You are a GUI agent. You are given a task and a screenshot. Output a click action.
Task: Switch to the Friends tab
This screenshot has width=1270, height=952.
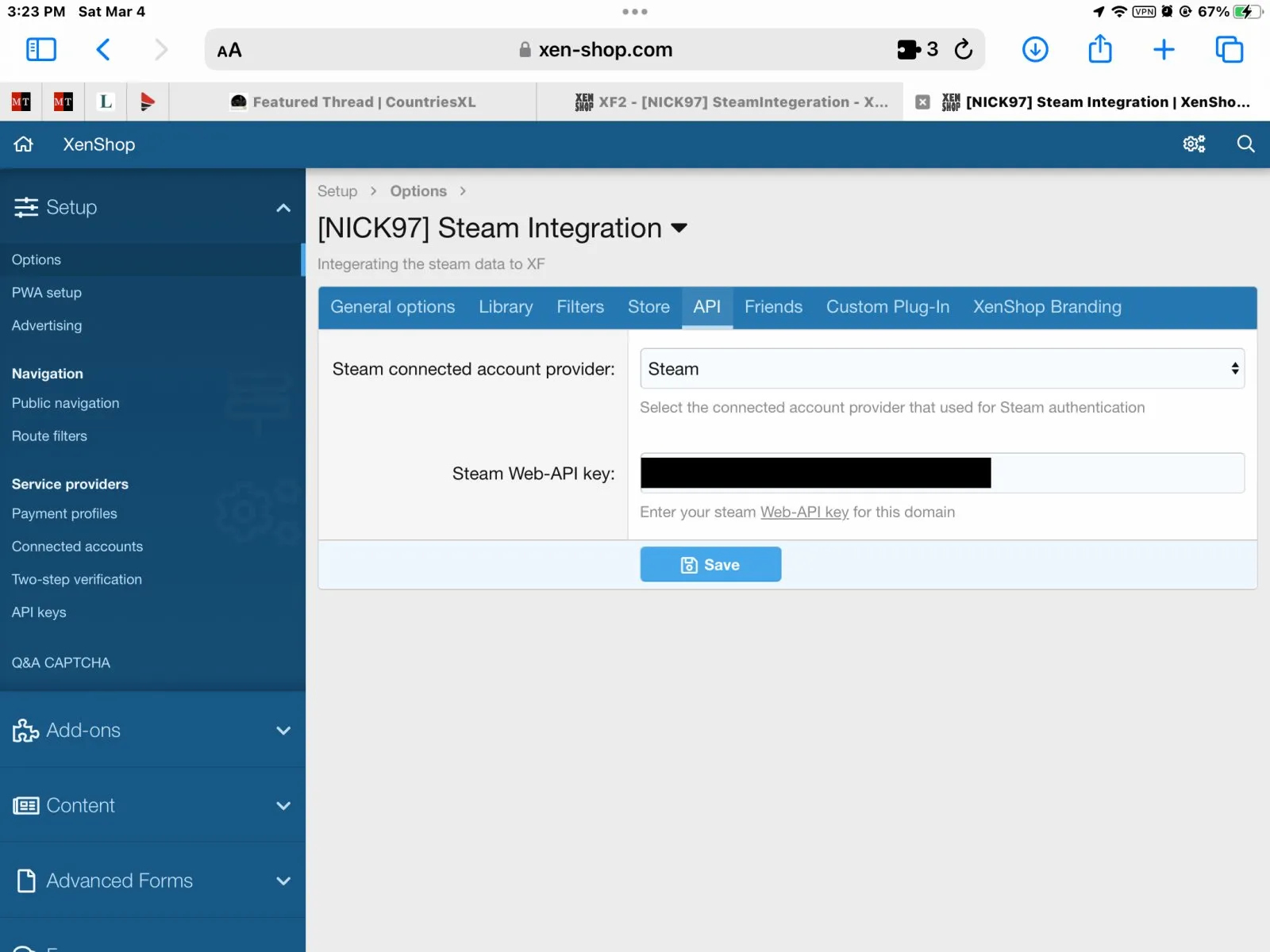(x=773, y=307)
